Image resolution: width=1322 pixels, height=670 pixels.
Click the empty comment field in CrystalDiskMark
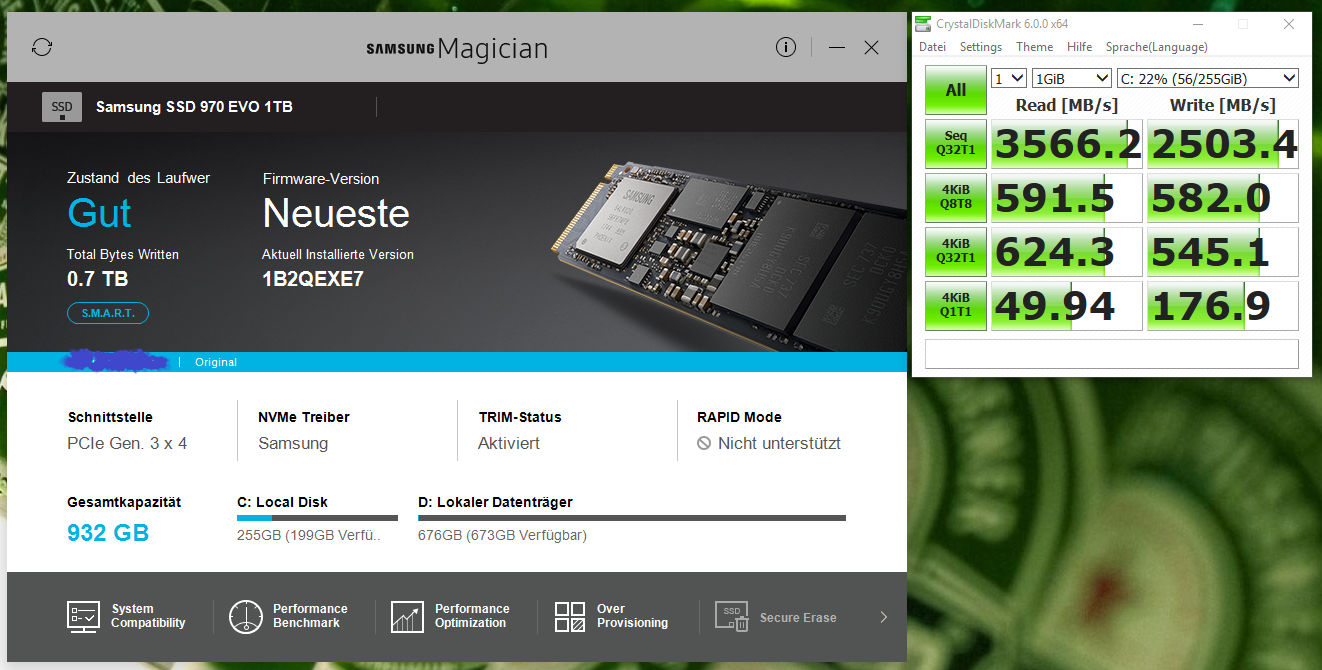[1111, 354]
